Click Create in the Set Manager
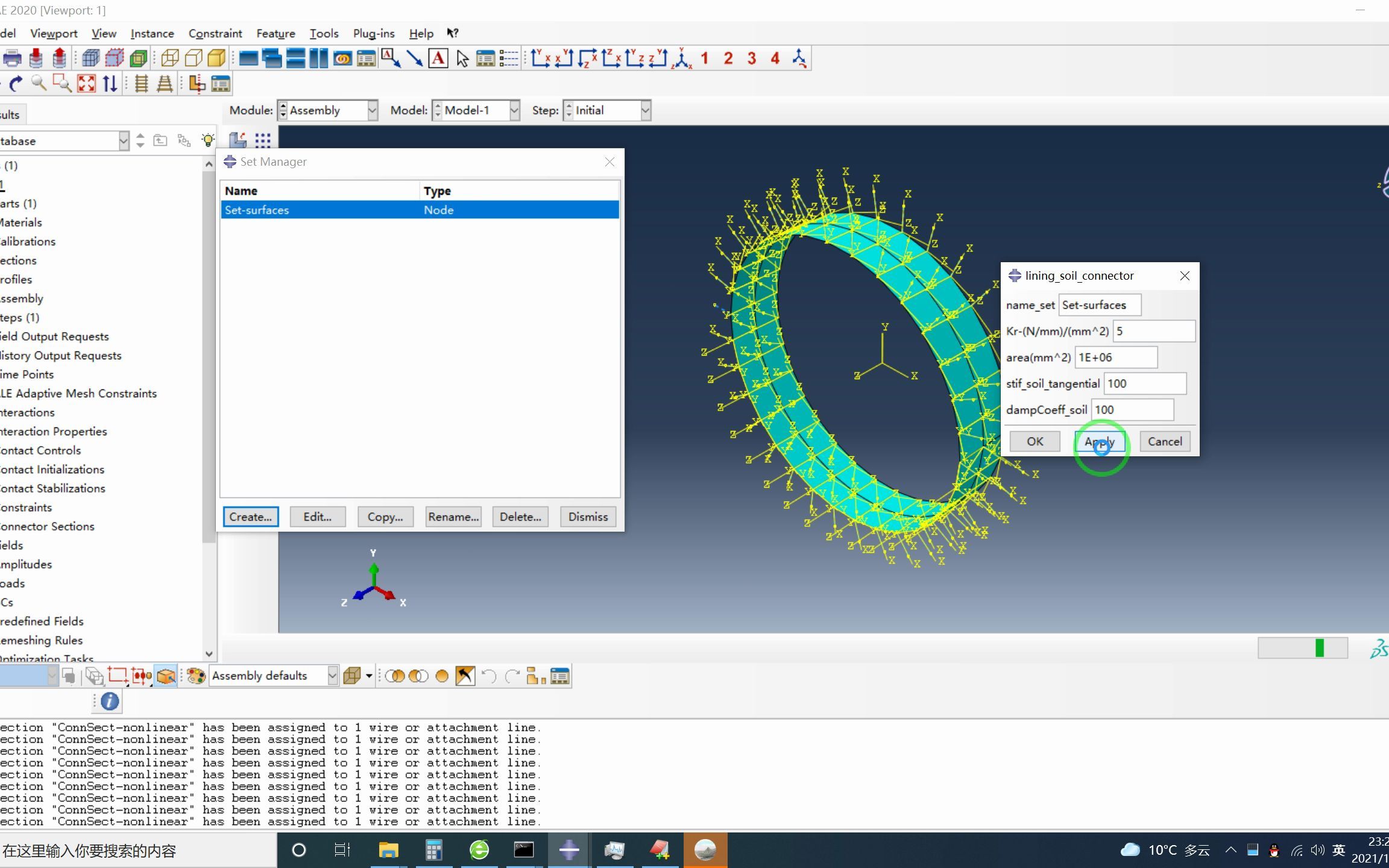The width and height of the screenshot is (1389, 868). [250, 517]
